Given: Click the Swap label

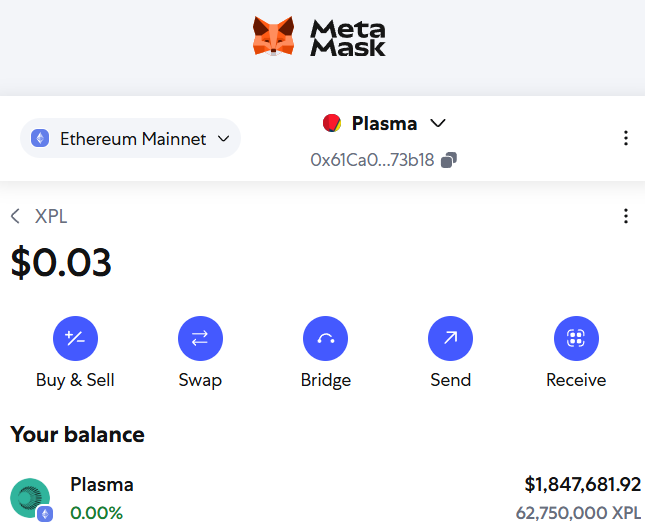Looking at the screenshot, I should (x=200, y=380).
